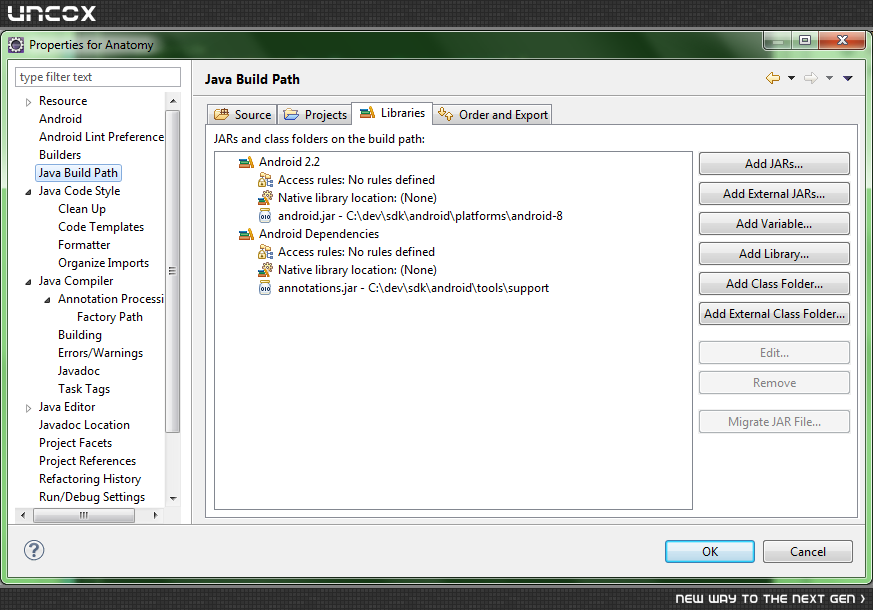Select Run/Debug Settings tree item
Viewport: 873px width, 610px height.
(92, 497)
